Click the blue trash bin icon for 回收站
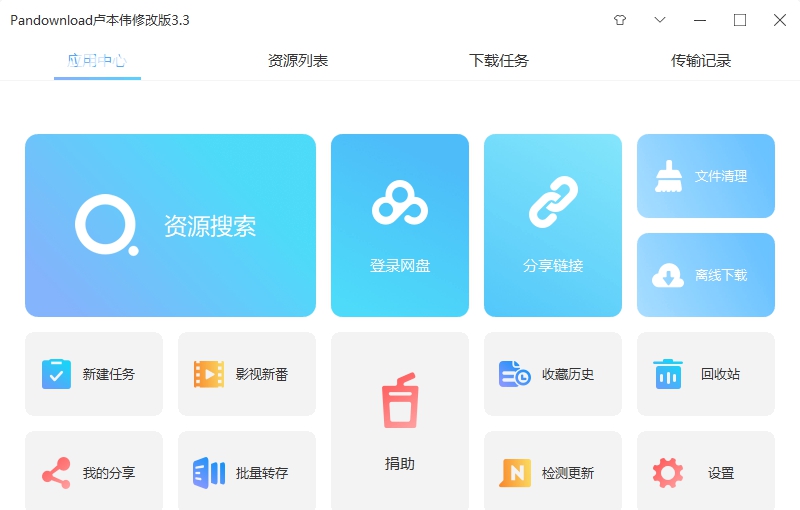This screenshot has width=800, height=510. [x=668, y=374]
